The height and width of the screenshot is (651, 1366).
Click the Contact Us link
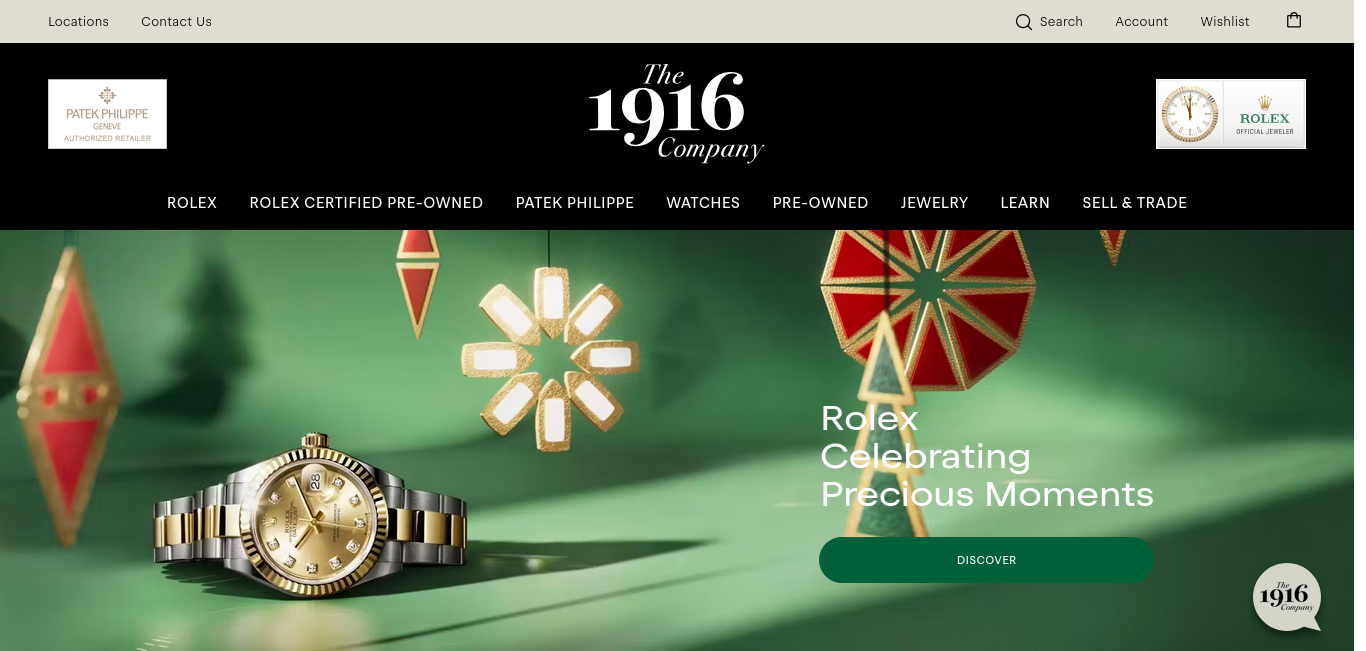tap(176, 22)
